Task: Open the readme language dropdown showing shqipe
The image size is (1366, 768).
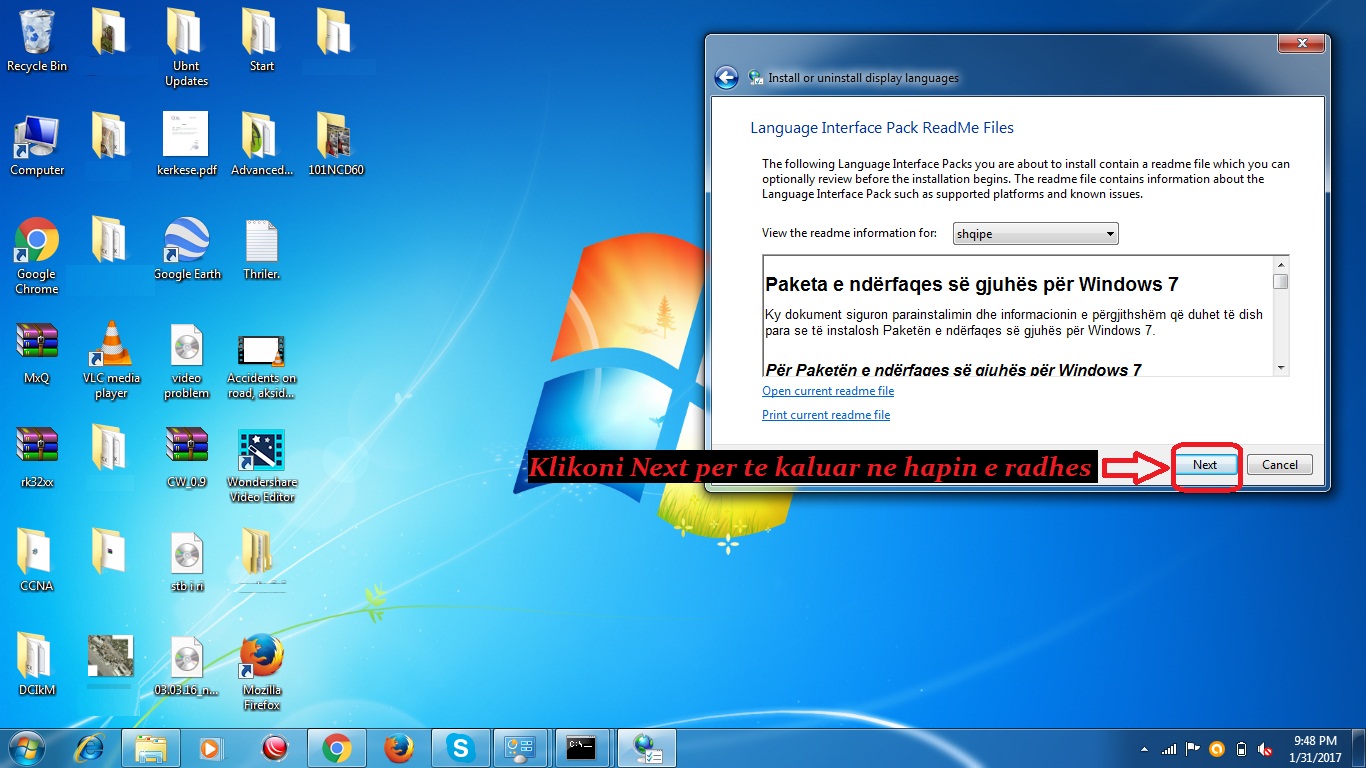Action: point(1035,234)
